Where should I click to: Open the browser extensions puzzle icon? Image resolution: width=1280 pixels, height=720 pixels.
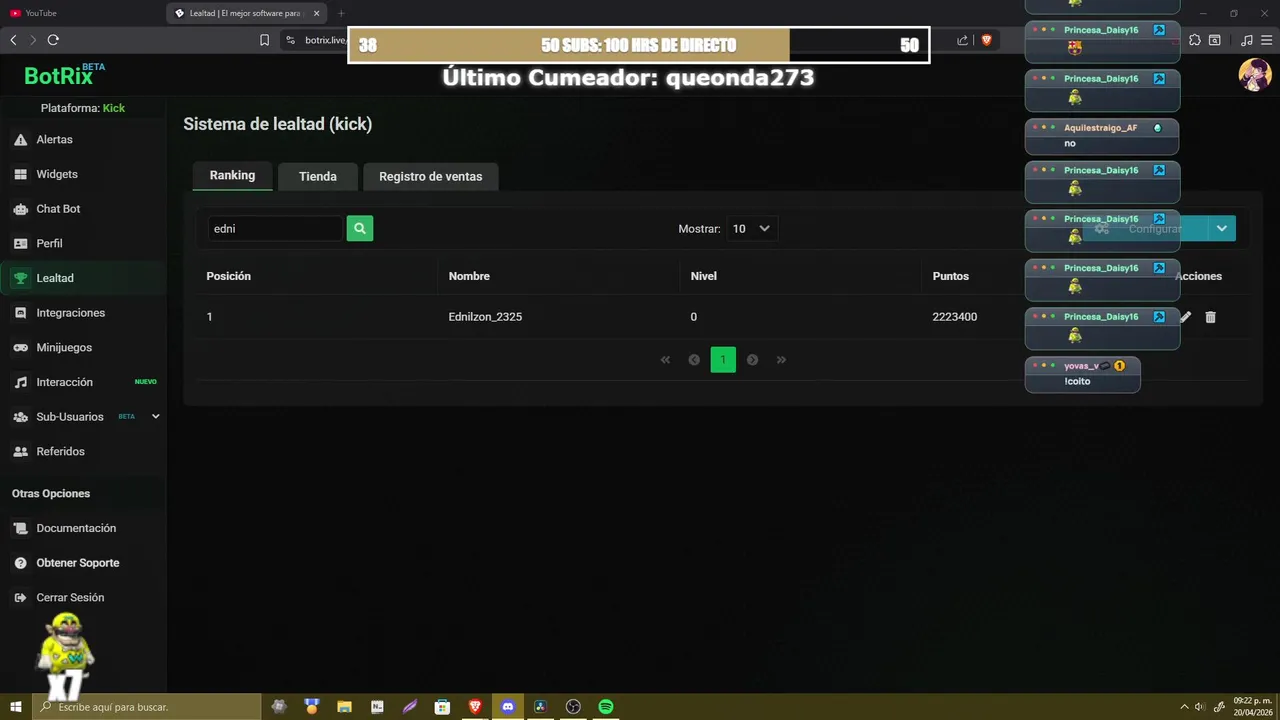[1194, 40]
